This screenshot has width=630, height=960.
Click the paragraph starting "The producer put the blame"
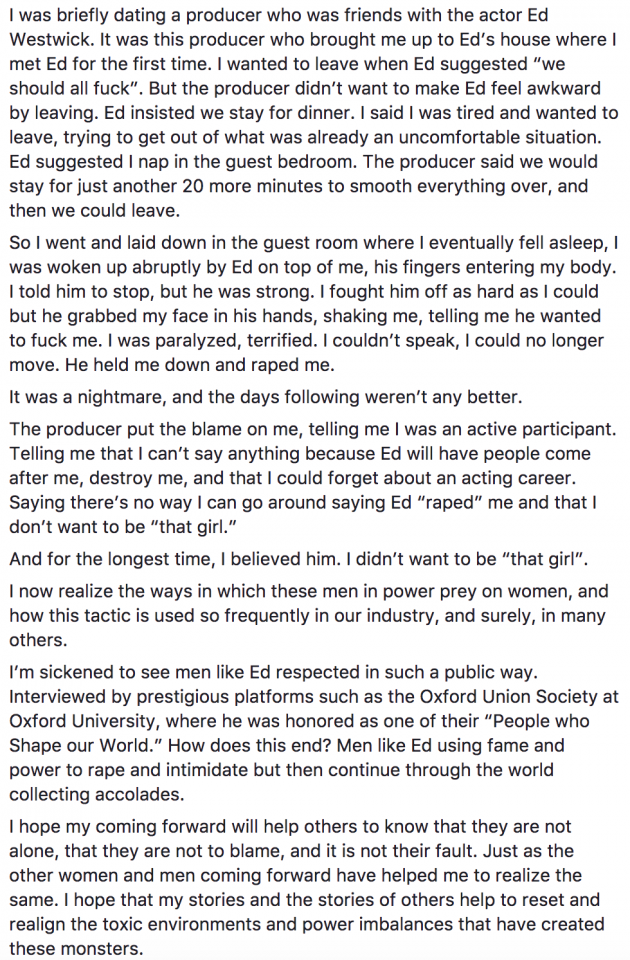[x=310, y=478]
